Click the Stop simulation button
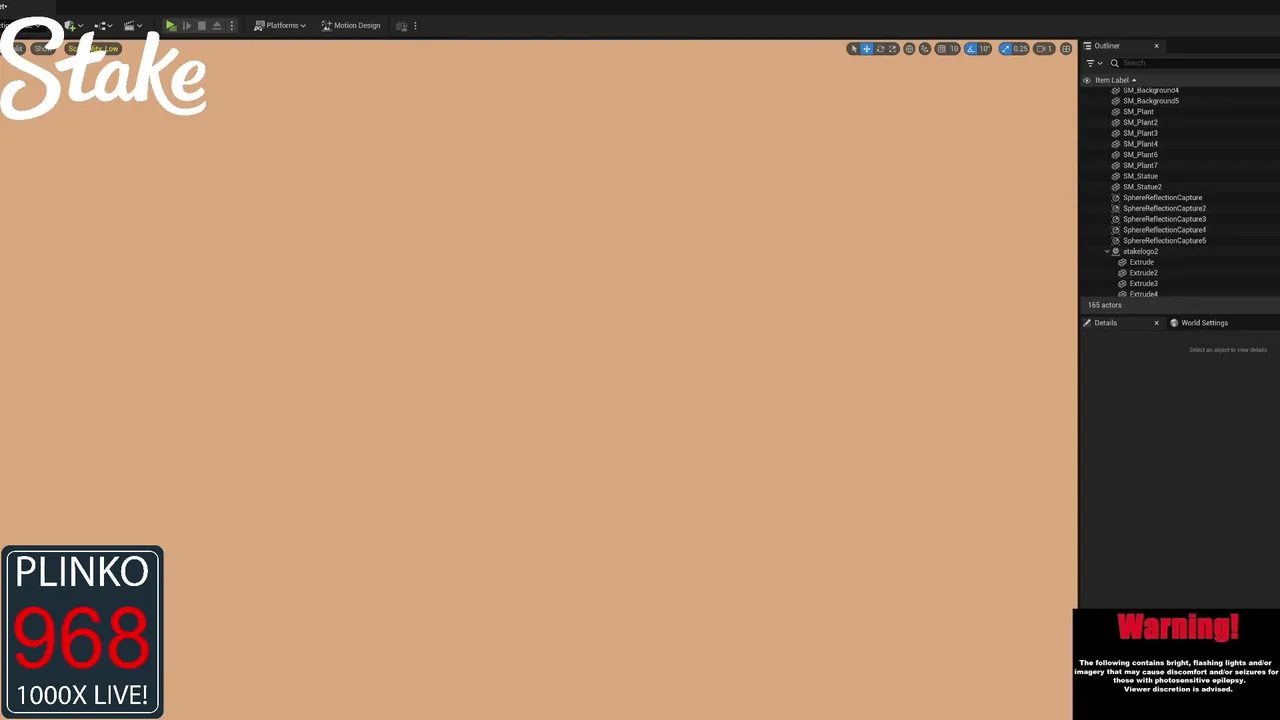Screen dimensions: 1280x720 (202, 26)
